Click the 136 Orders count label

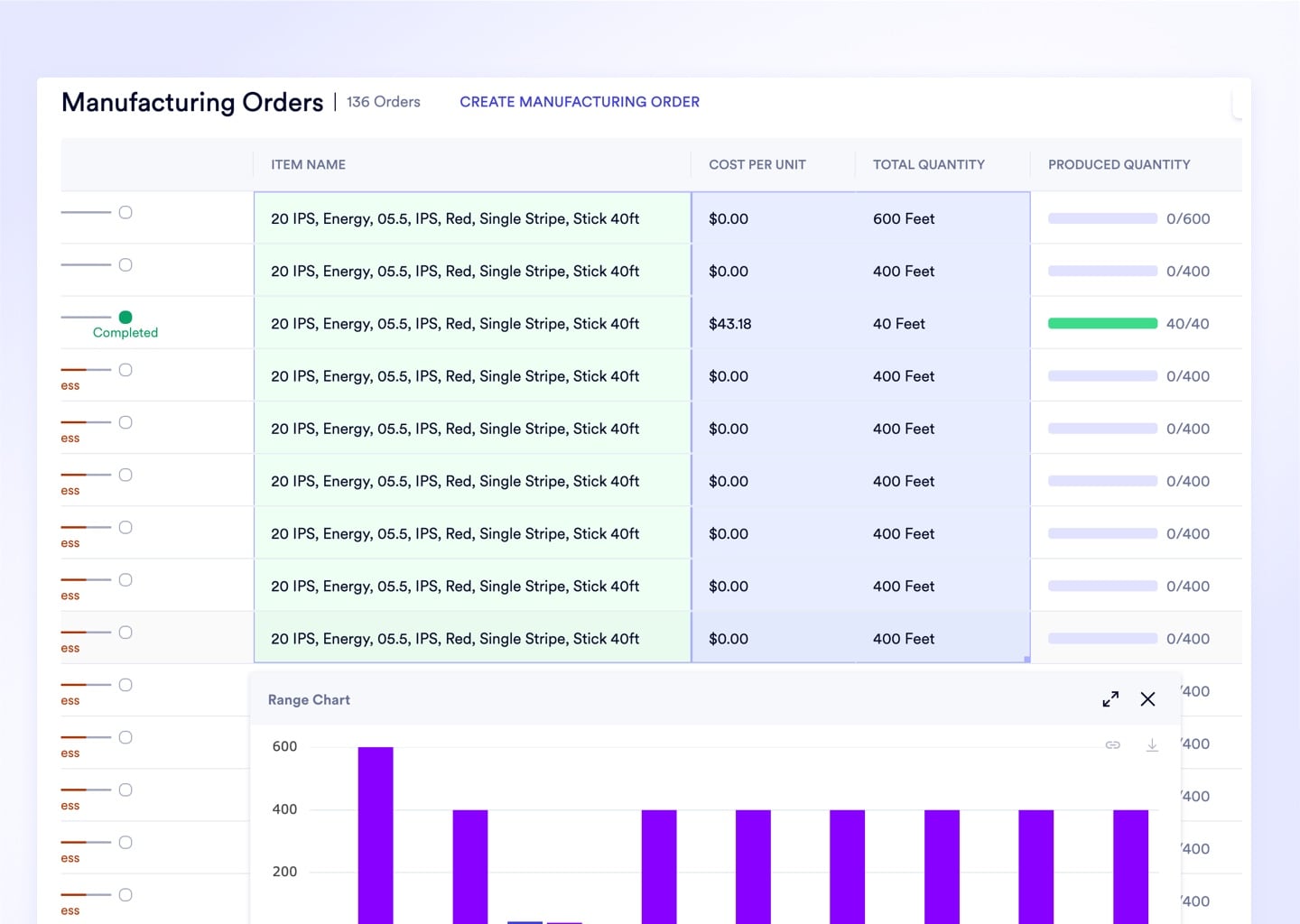point(384,102)
